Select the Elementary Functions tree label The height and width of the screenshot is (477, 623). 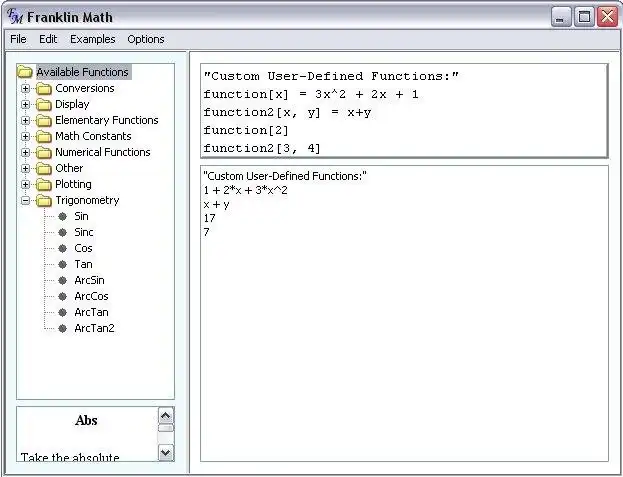coord(106,120)
